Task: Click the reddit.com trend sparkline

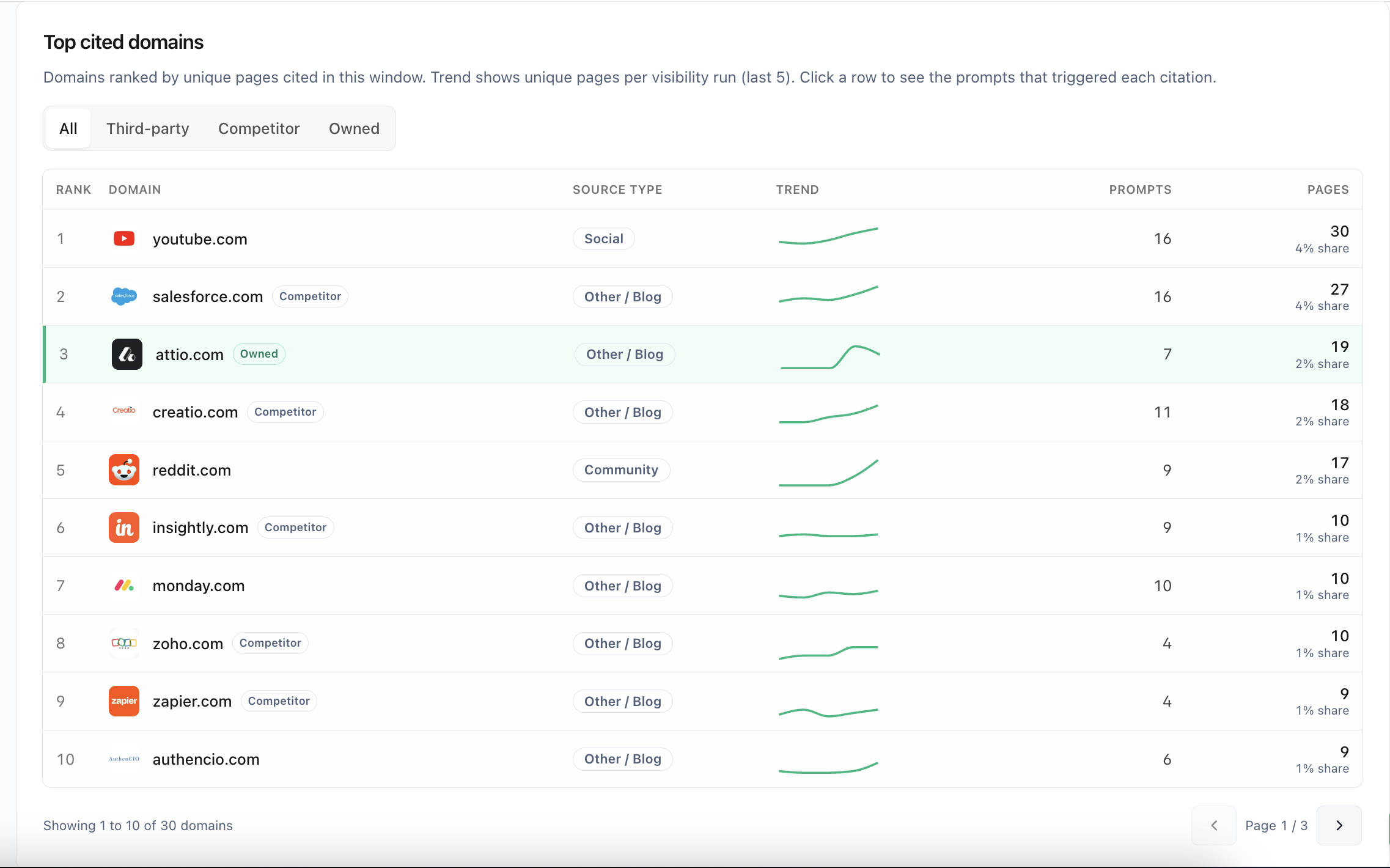Action: click(828, 473)
